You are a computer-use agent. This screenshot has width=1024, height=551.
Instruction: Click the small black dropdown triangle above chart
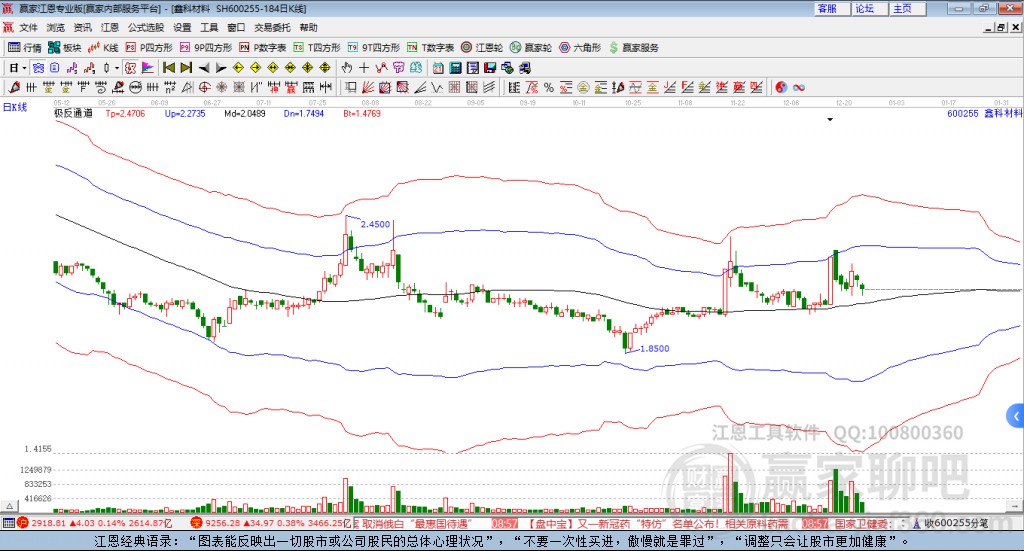click(830, 119)
